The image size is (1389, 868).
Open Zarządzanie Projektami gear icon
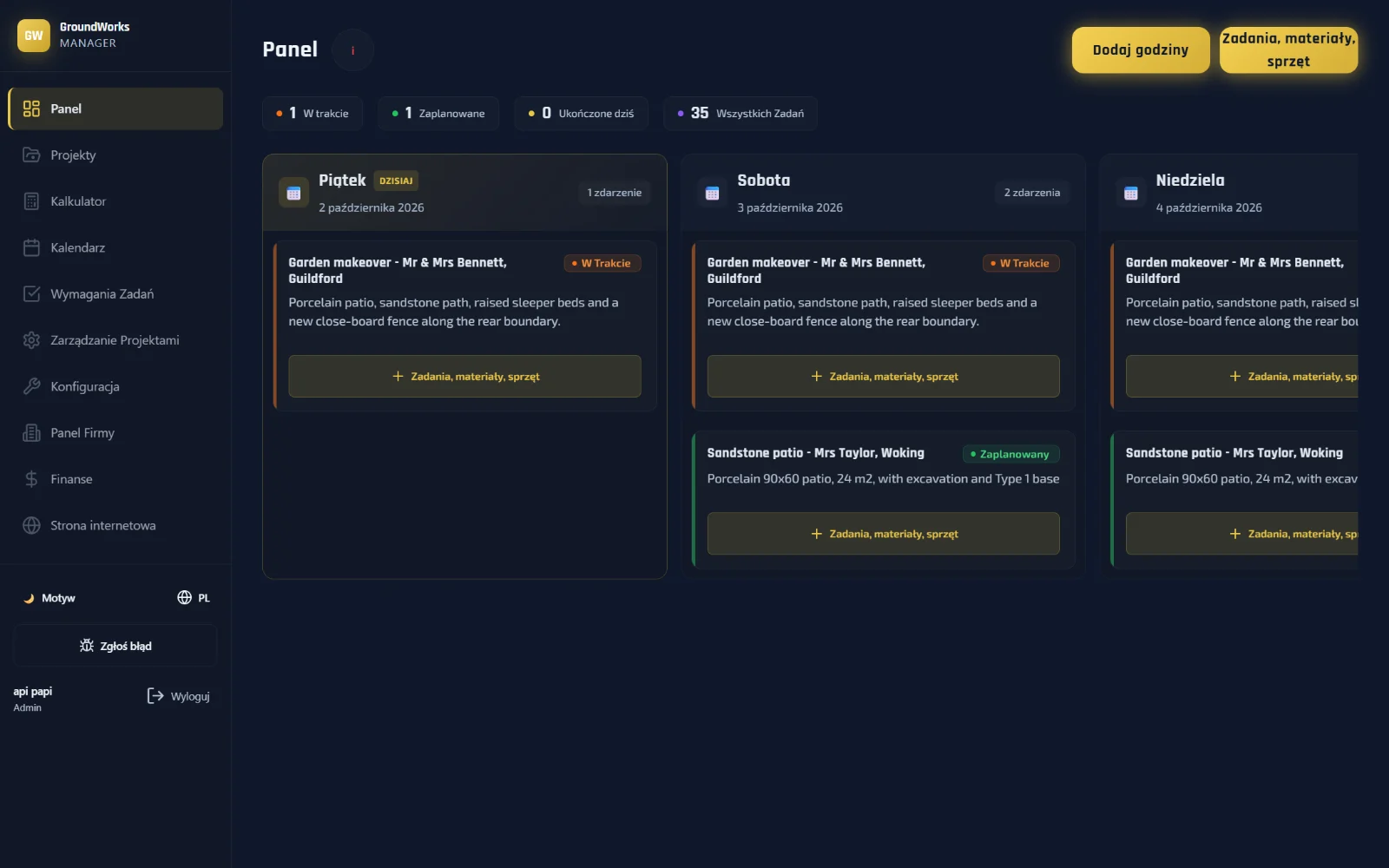coord(31,340)
